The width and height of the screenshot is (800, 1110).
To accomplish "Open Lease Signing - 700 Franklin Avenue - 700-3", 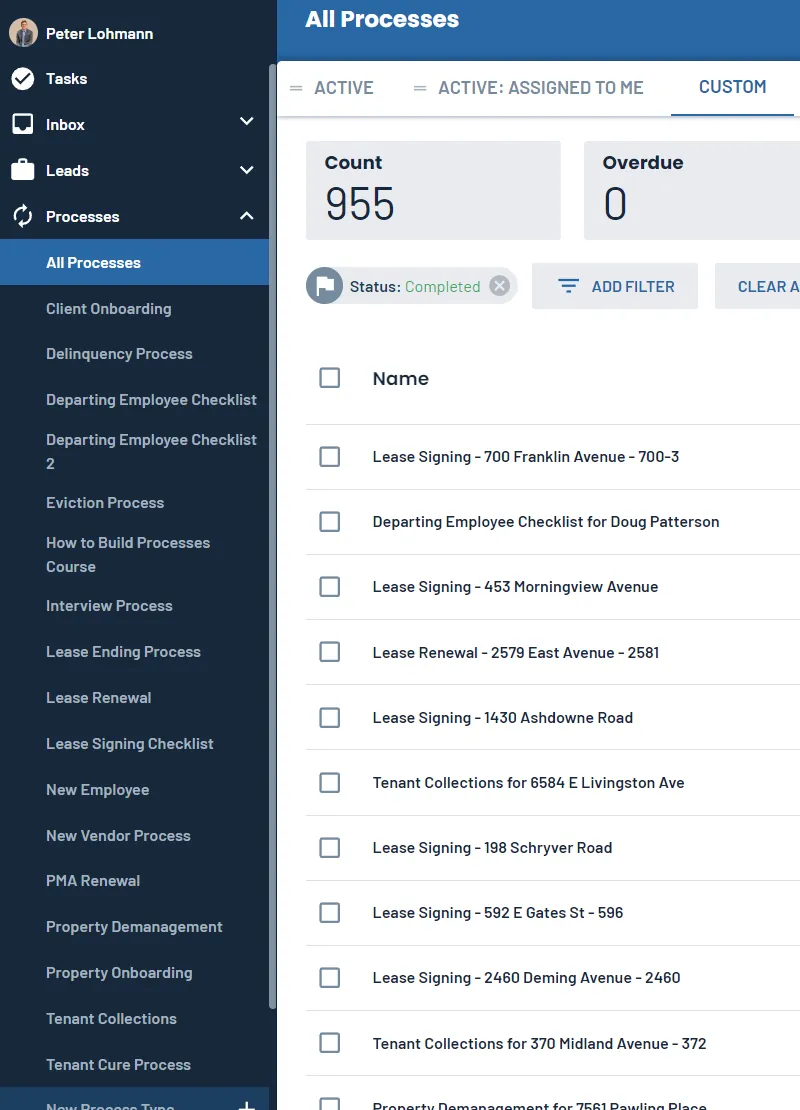I will pyautogui.click(x=525, y=457).
